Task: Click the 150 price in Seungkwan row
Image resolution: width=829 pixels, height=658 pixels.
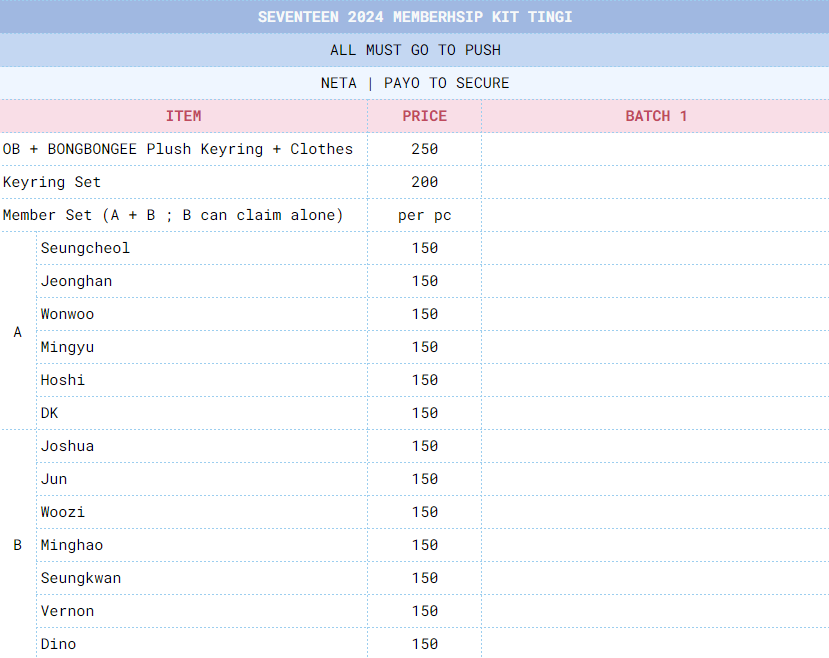Action: (425, 578)
